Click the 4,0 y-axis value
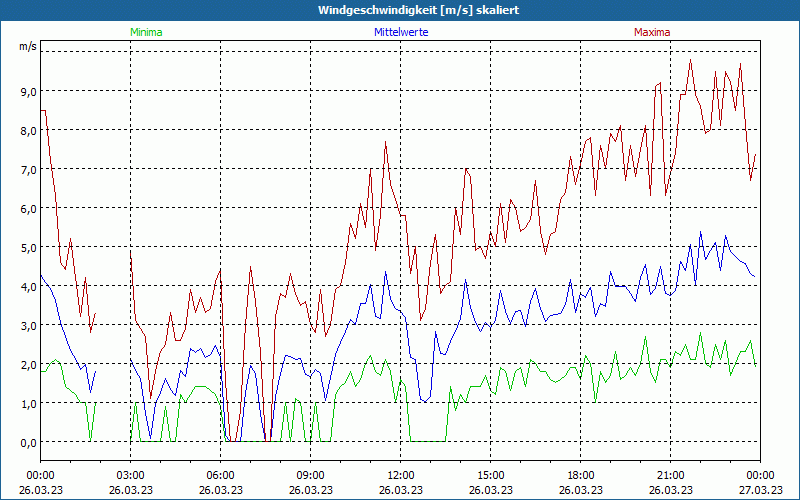Viewport: 800px width, 500px height. coord(29,287)
